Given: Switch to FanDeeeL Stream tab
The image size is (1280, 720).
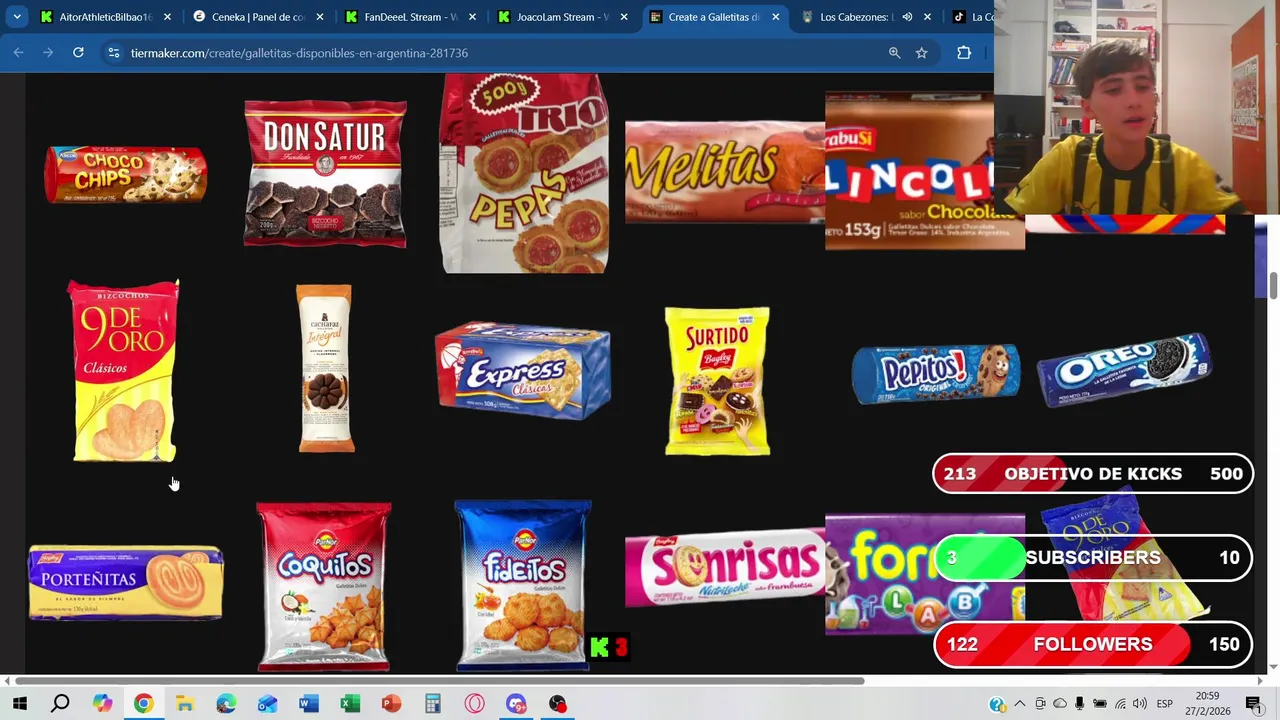Looking at the screenshot, I should tap(410, 17).
